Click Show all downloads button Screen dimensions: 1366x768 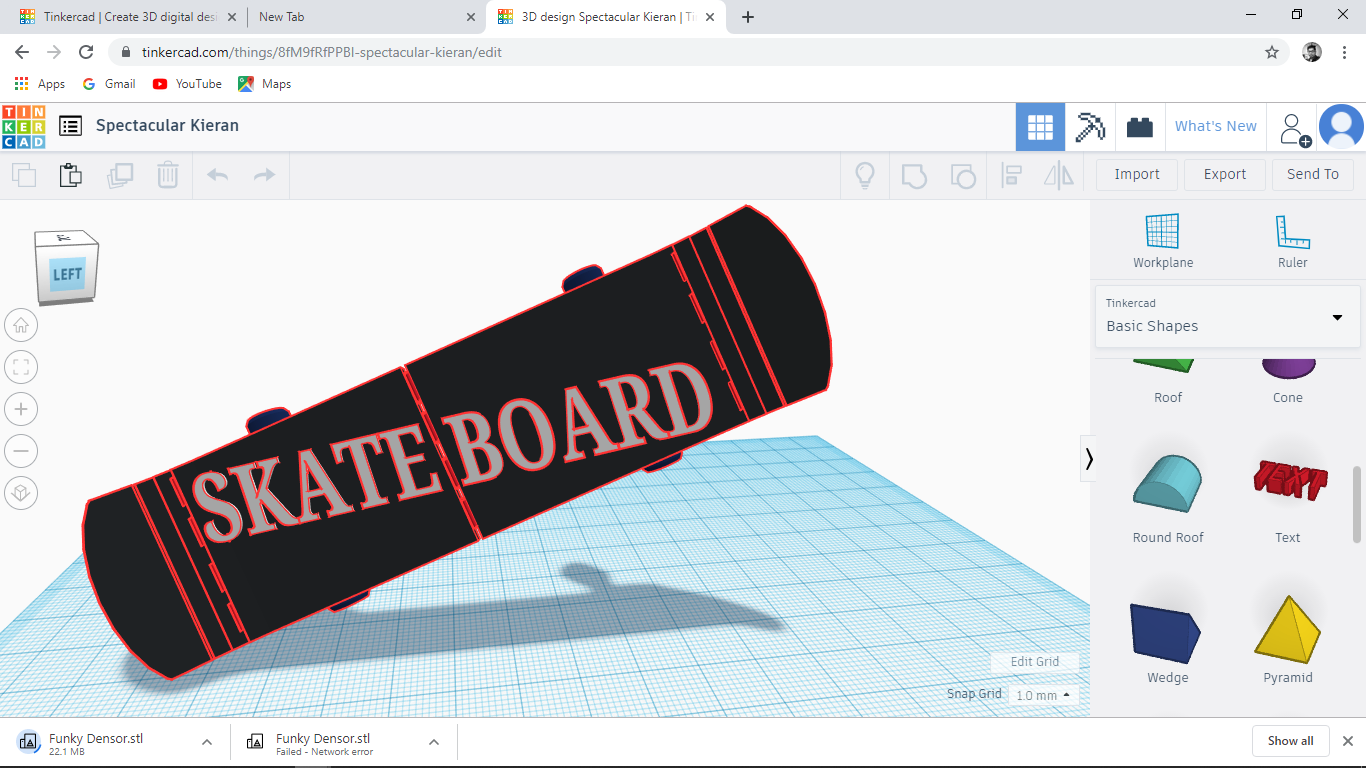coord(1290,741)
